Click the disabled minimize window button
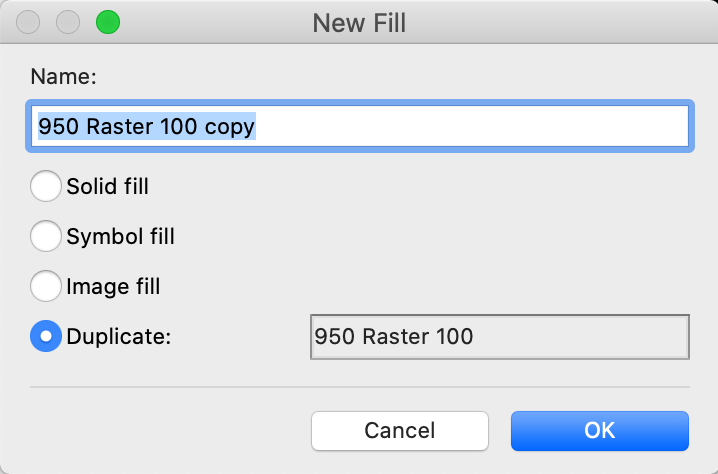The image size is (718, 474). (x=68, y=22)
